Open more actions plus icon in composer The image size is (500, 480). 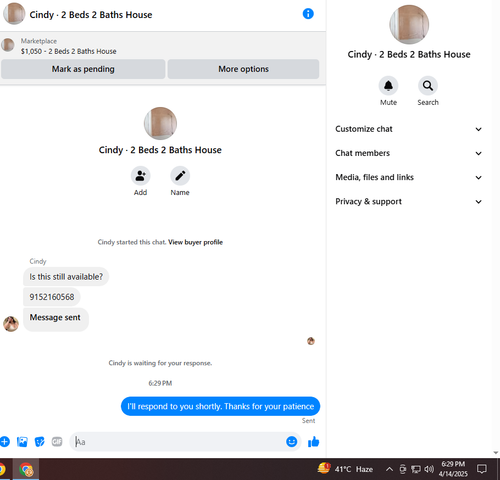[x=5, y=442]
